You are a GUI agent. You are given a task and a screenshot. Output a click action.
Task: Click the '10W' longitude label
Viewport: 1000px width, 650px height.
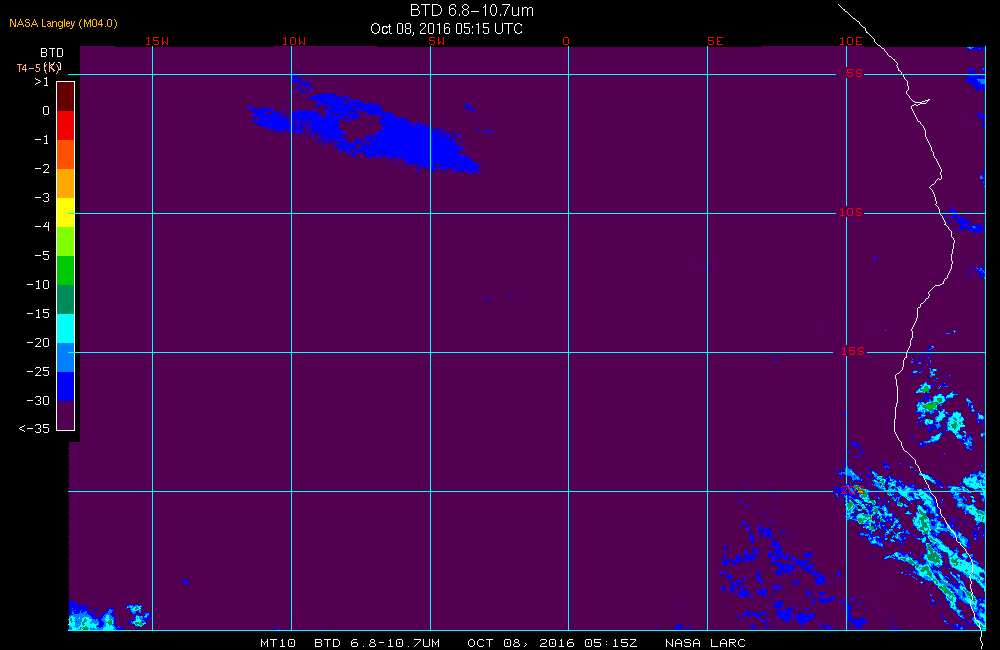[x=294, y=41]
